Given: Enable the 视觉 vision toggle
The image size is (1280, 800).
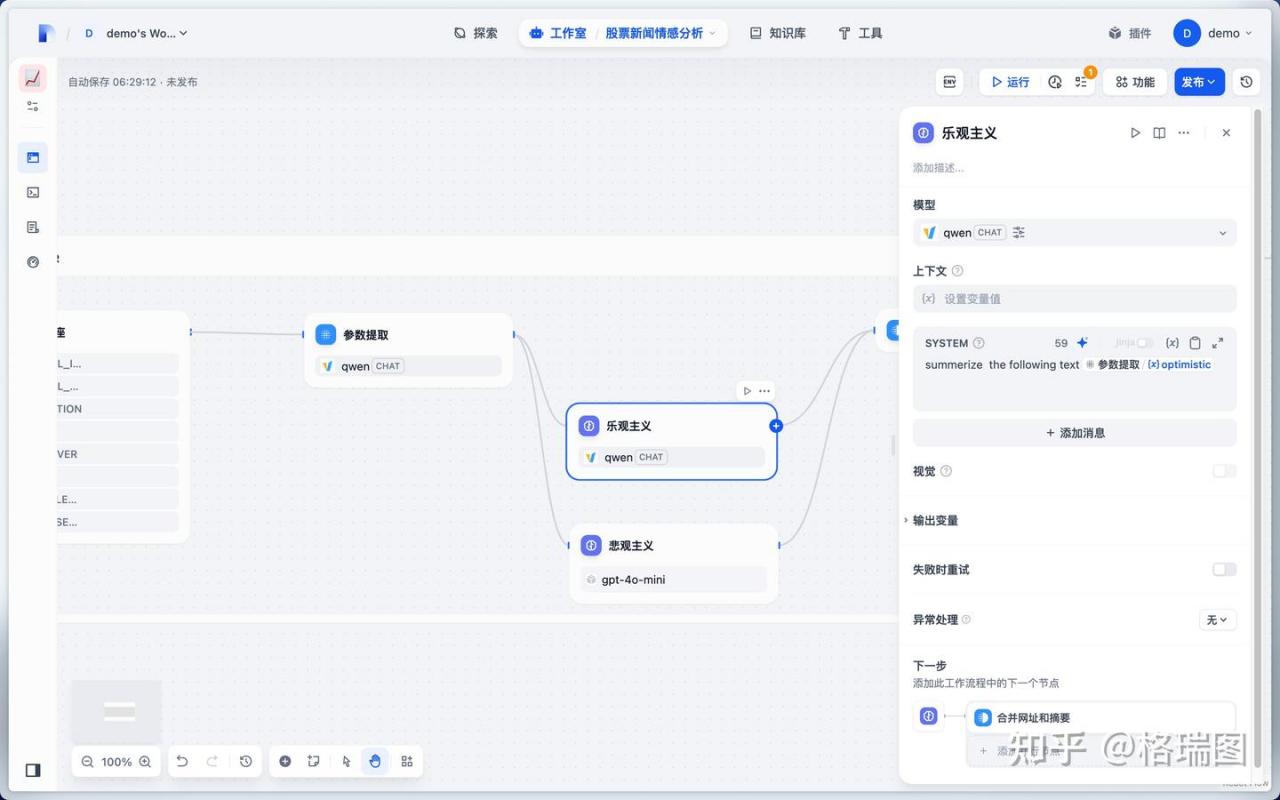Looking at the screenshot, I should 1224,471.
